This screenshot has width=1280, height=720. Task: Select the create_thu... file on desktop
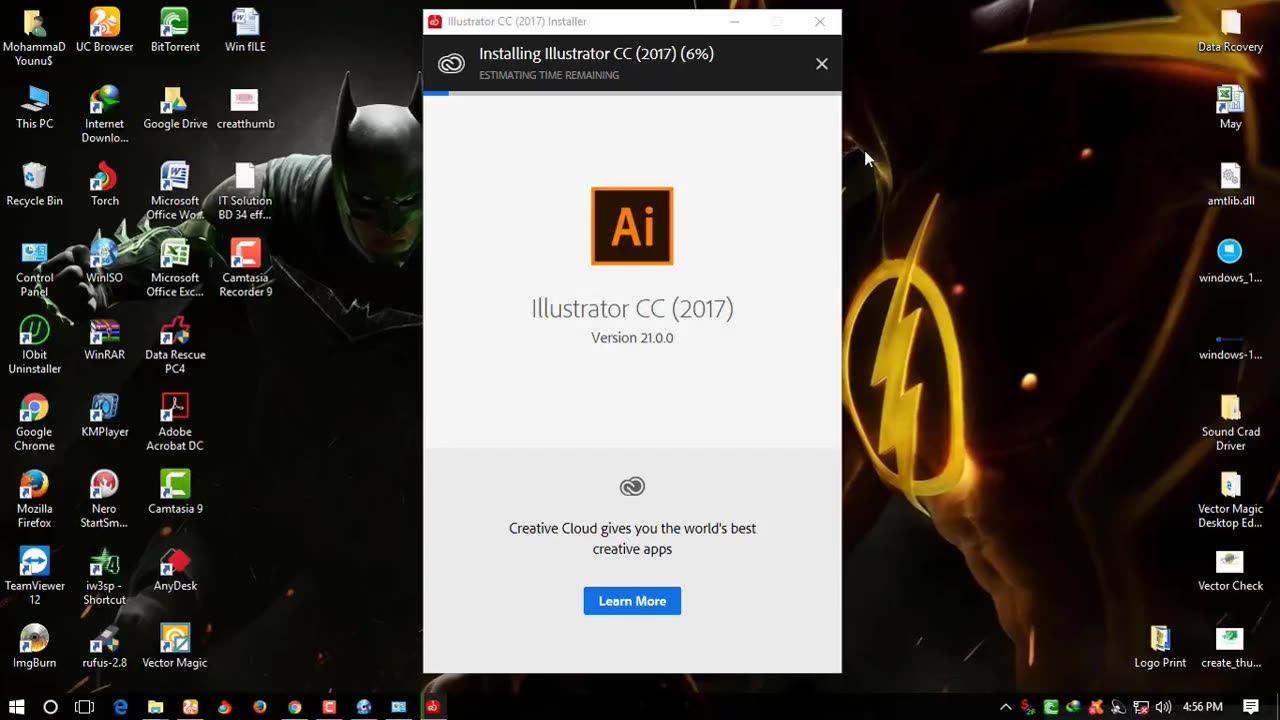tap(1230, 647)
